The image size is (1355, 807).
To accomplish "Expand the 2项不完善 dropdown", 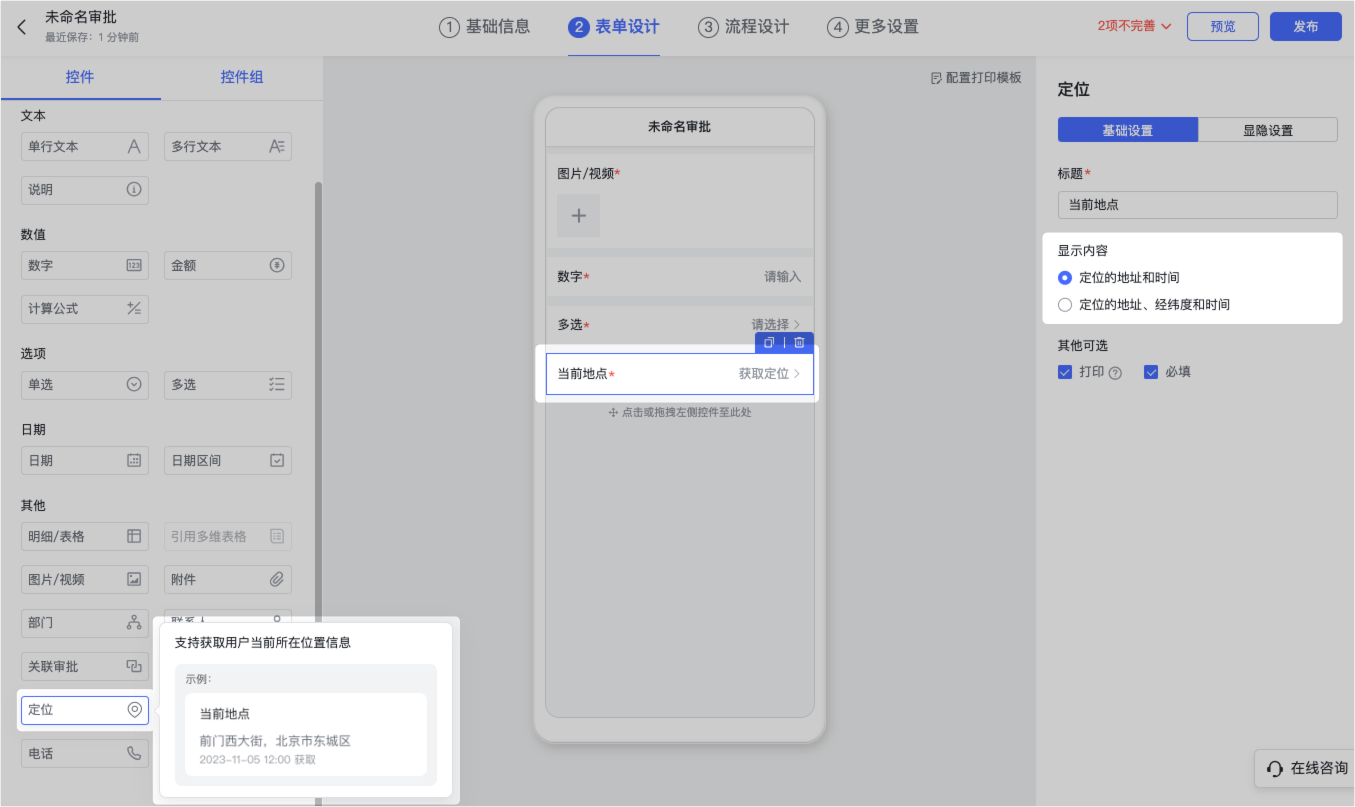I will tap(1134, 26).
